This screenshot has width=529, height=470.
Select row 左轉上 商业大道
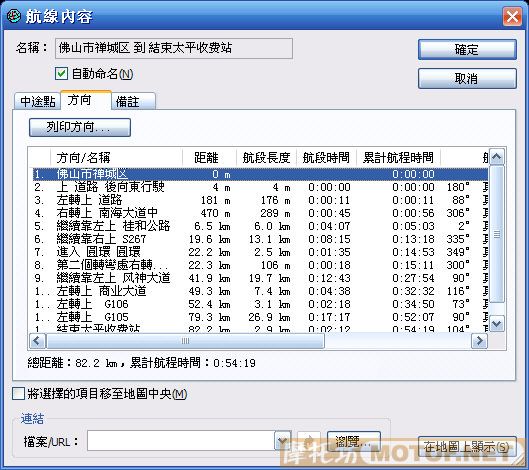260,291
